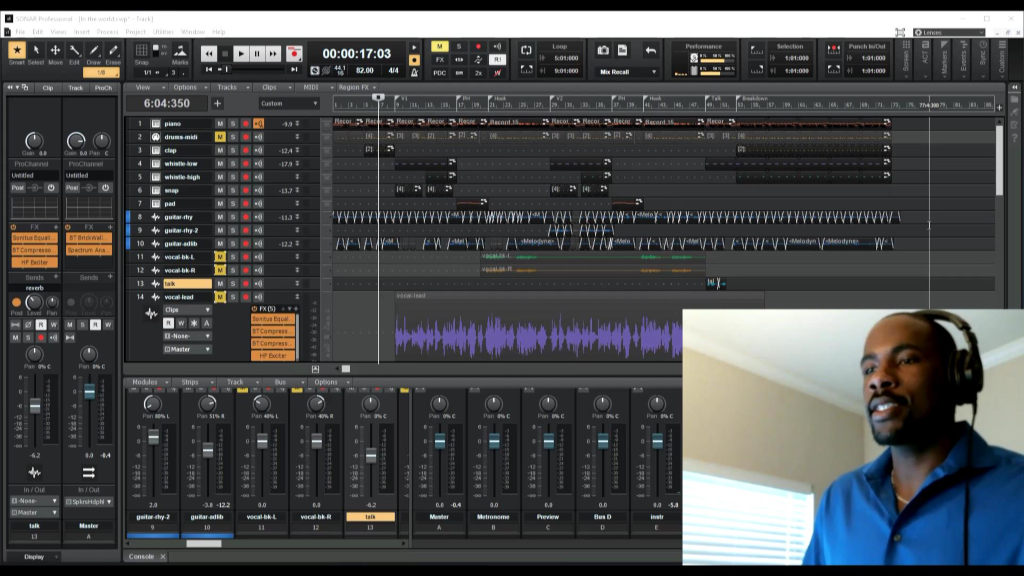Click the add track plus button
Viewport: 1024px width, 576px height.
(217, 103)
